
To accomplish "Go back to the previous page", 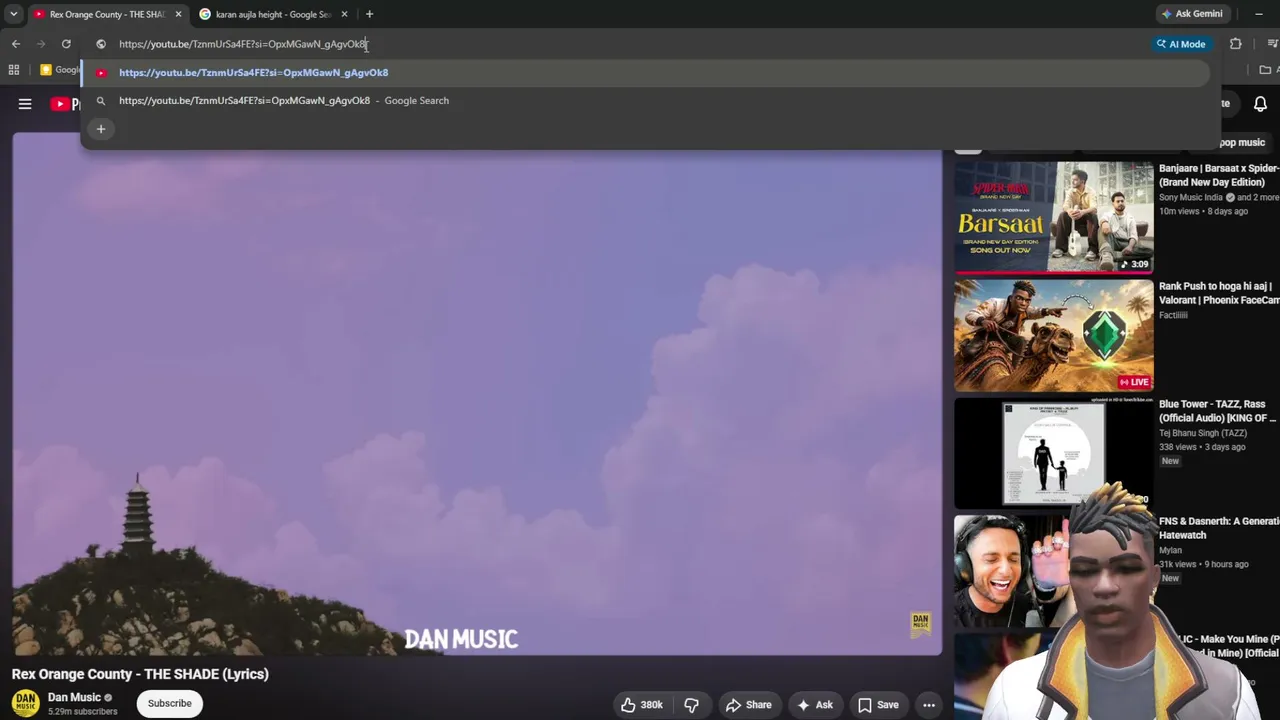I will [16, 44].
